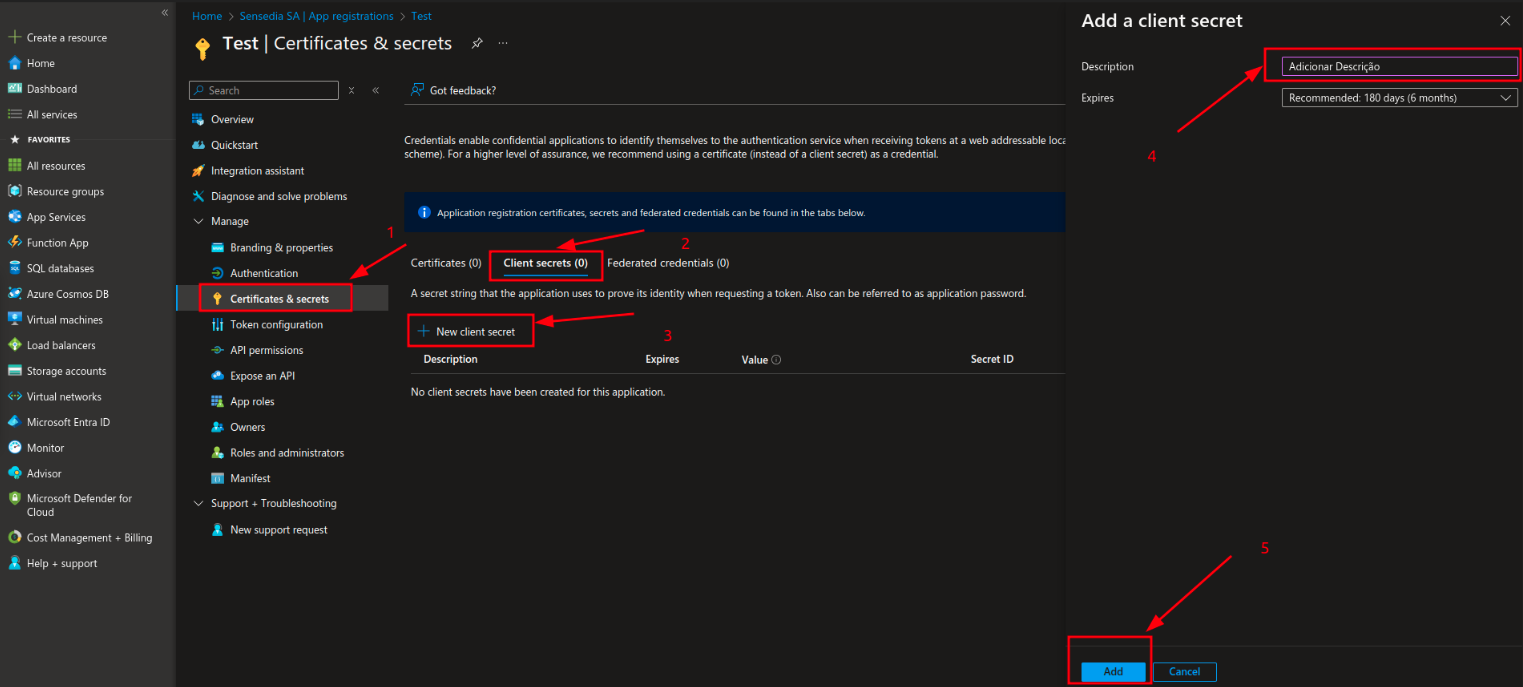Collapse the Manage section
The image size is (1523, 687).
[198, 222]
